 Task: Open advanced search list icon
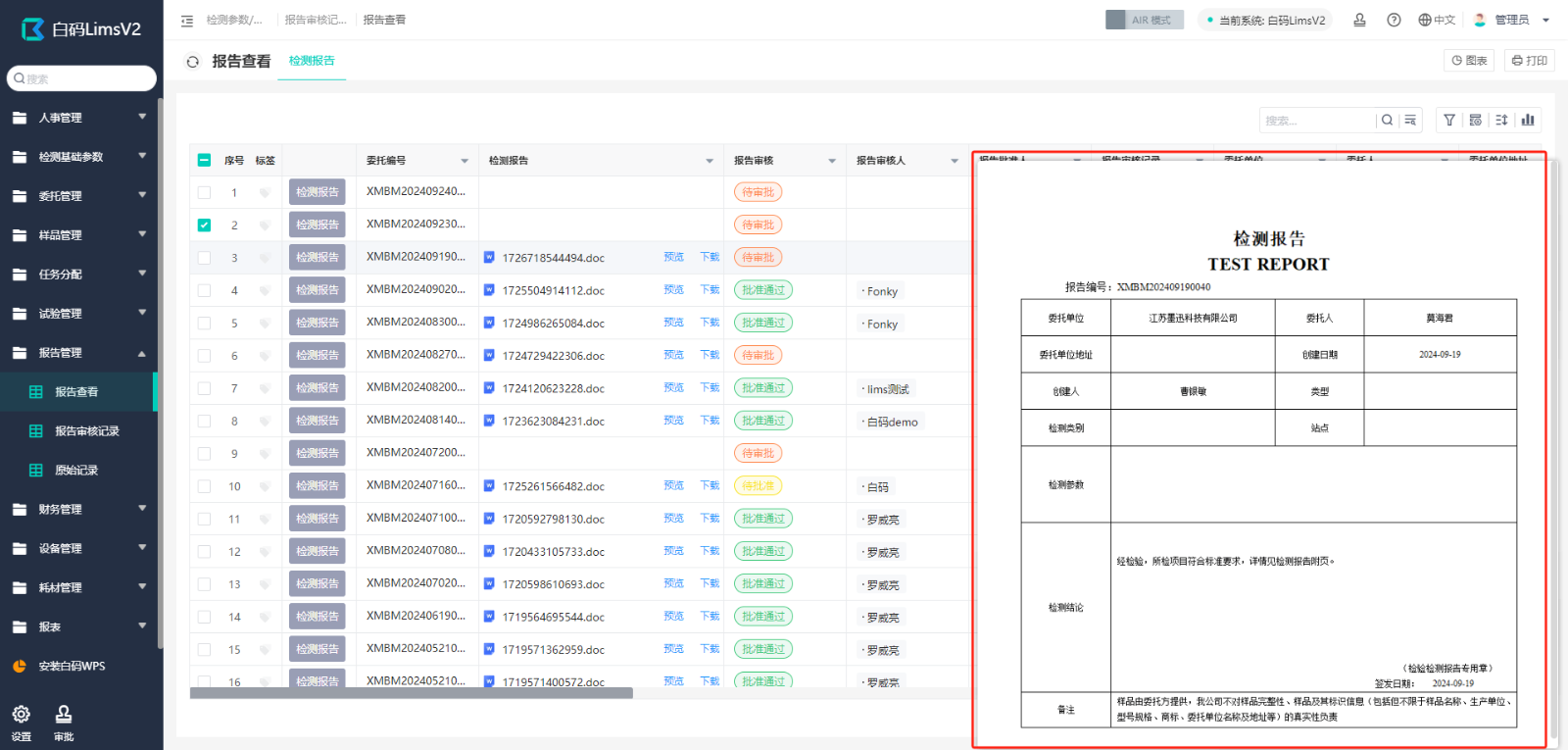(1410, 121)
